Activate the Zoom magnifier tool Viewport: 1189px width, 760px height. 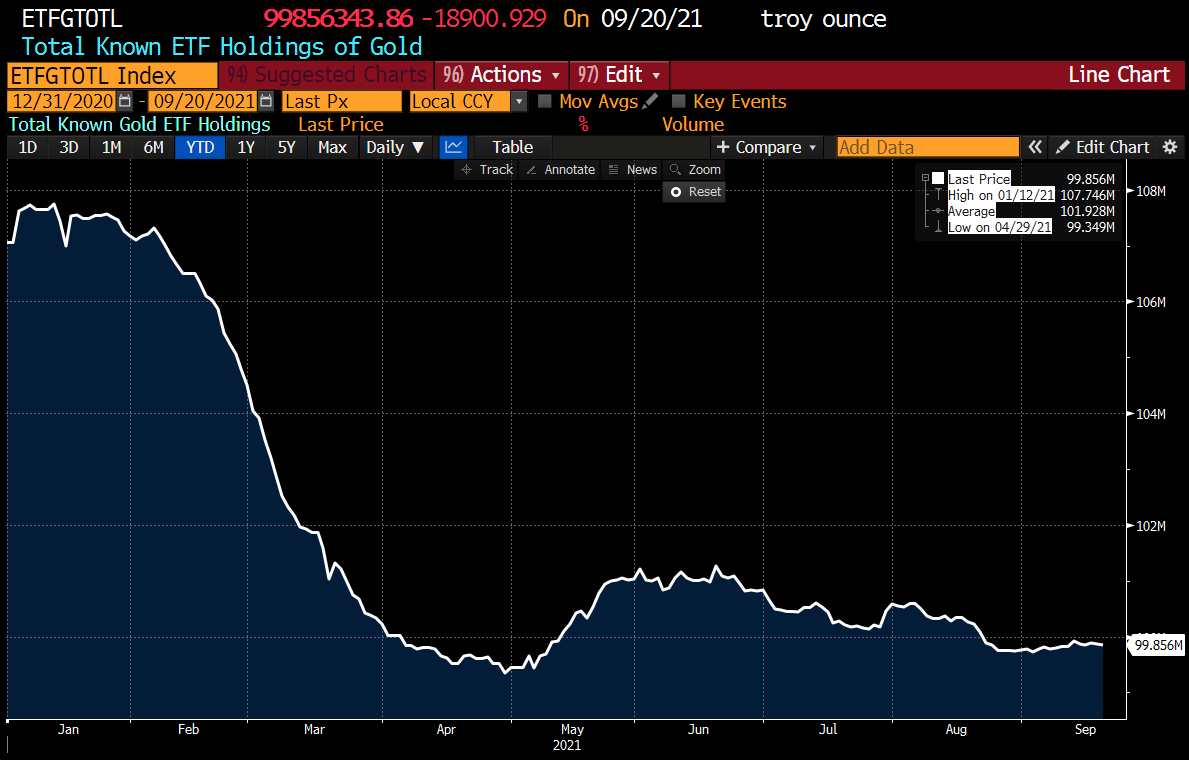pyautogui.click(x=695, y=170)
